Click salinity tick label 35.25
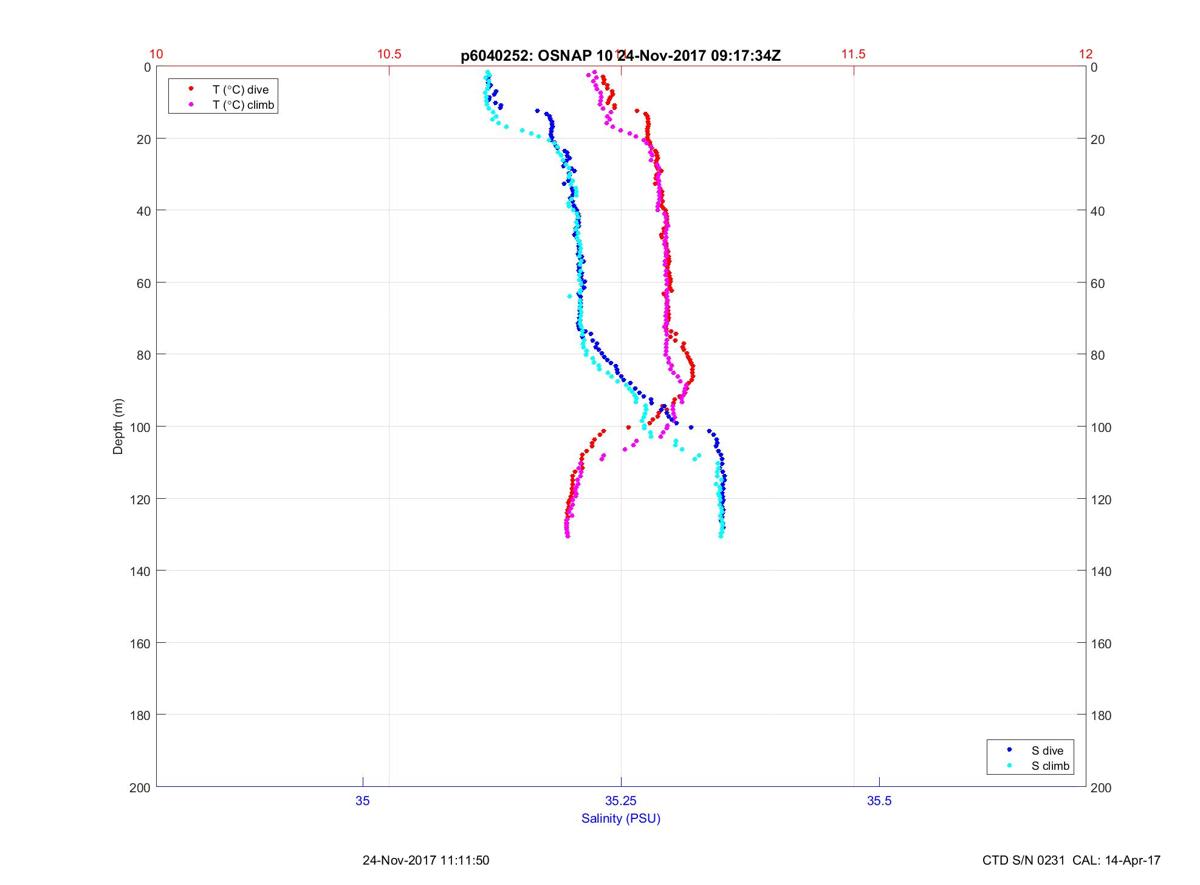This screenshot has height=885, width=1200. (621, 801)
